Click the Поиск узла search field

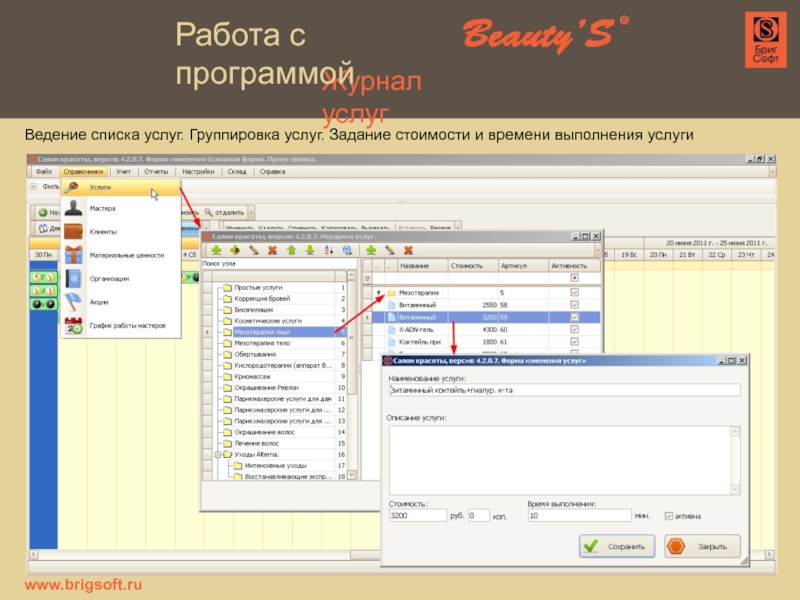[280, 264]
